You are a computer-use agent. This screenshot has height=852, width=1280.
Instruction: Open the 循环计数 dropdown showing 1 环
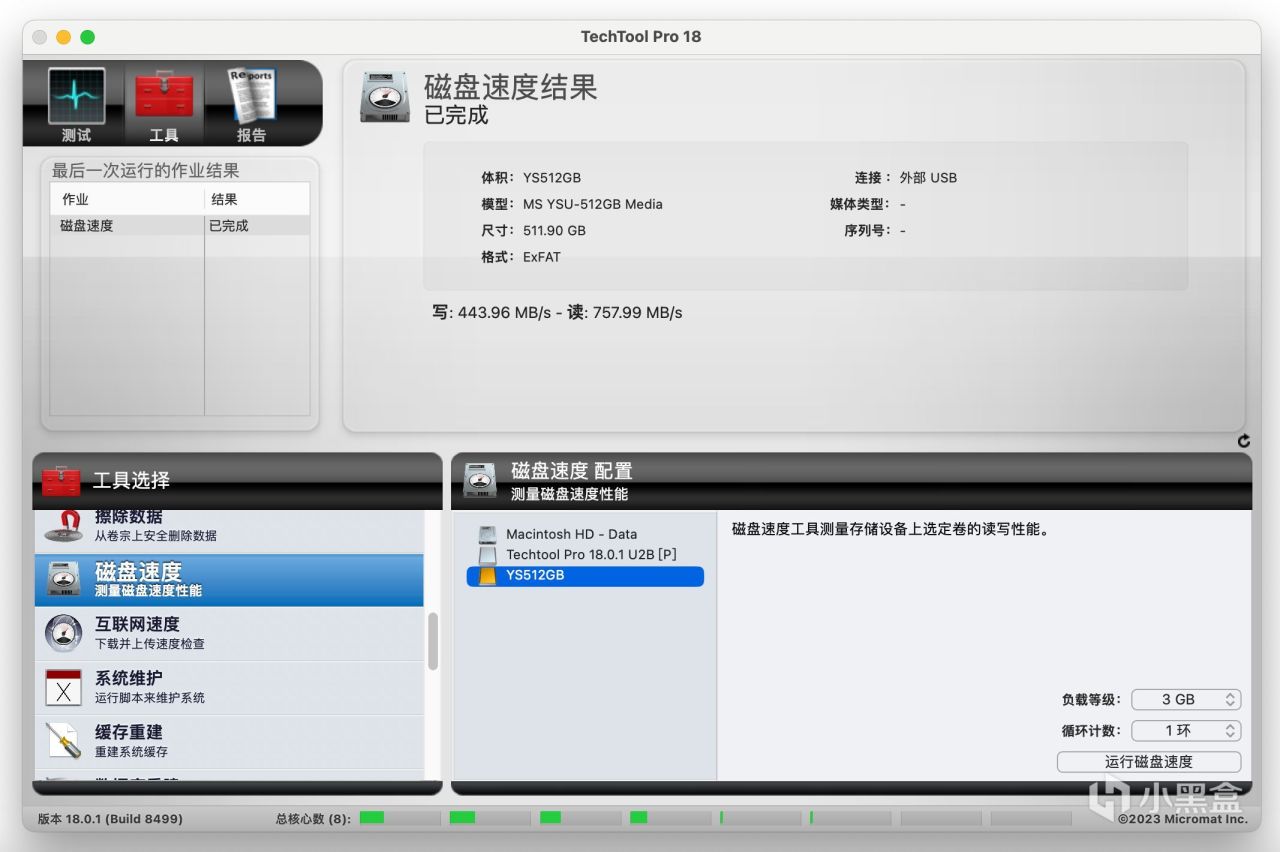pyautogui.click(x=1186, y=731)
